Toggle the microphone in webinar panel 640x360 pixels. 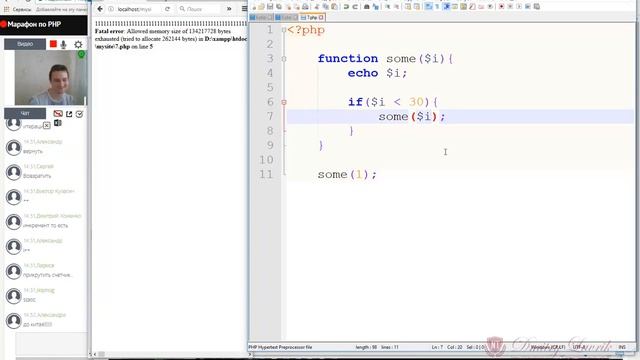click(63, 44)
